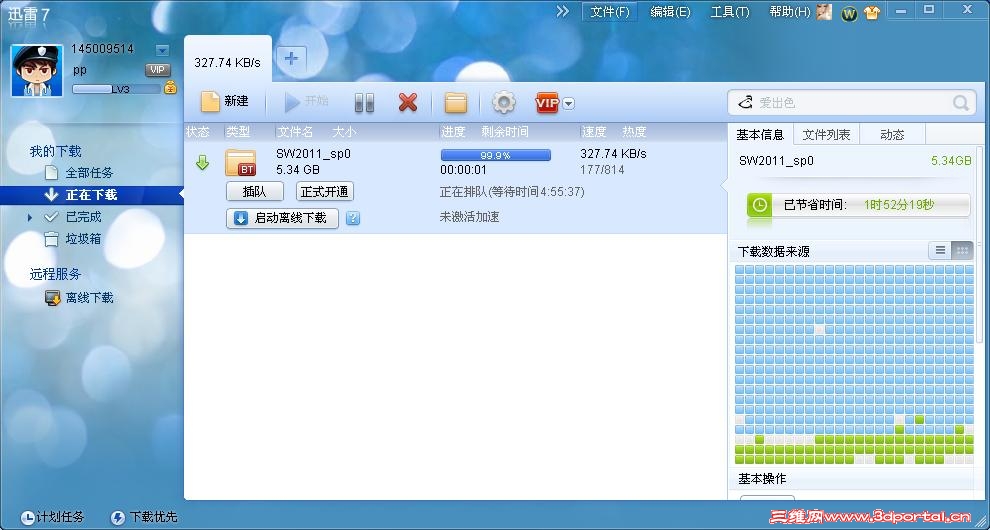Click the double chevron expand icon in the title bar

click(x=563, y=11)
